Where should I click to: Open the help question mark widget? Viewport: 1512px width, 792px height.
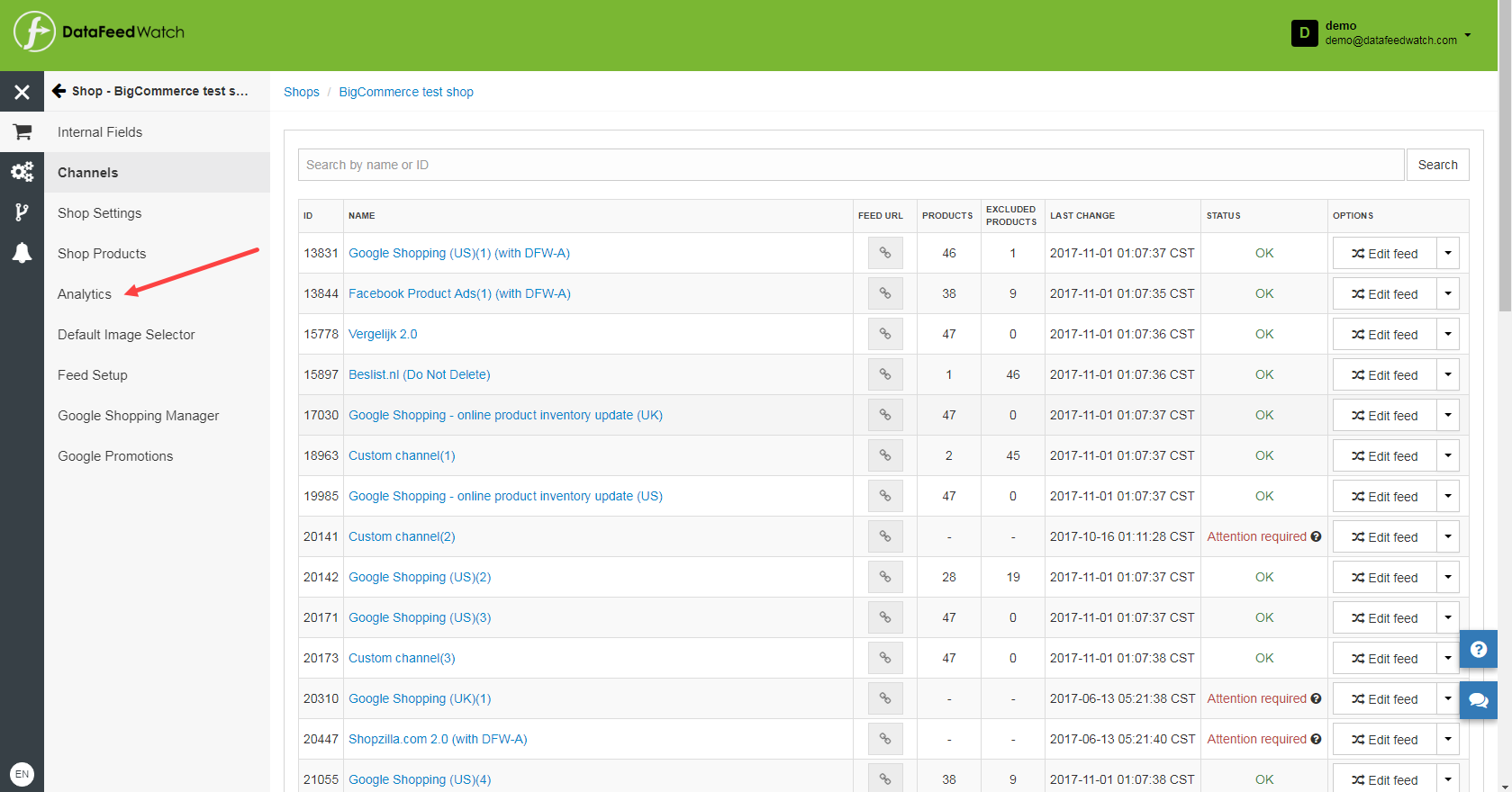[1479, 649]
